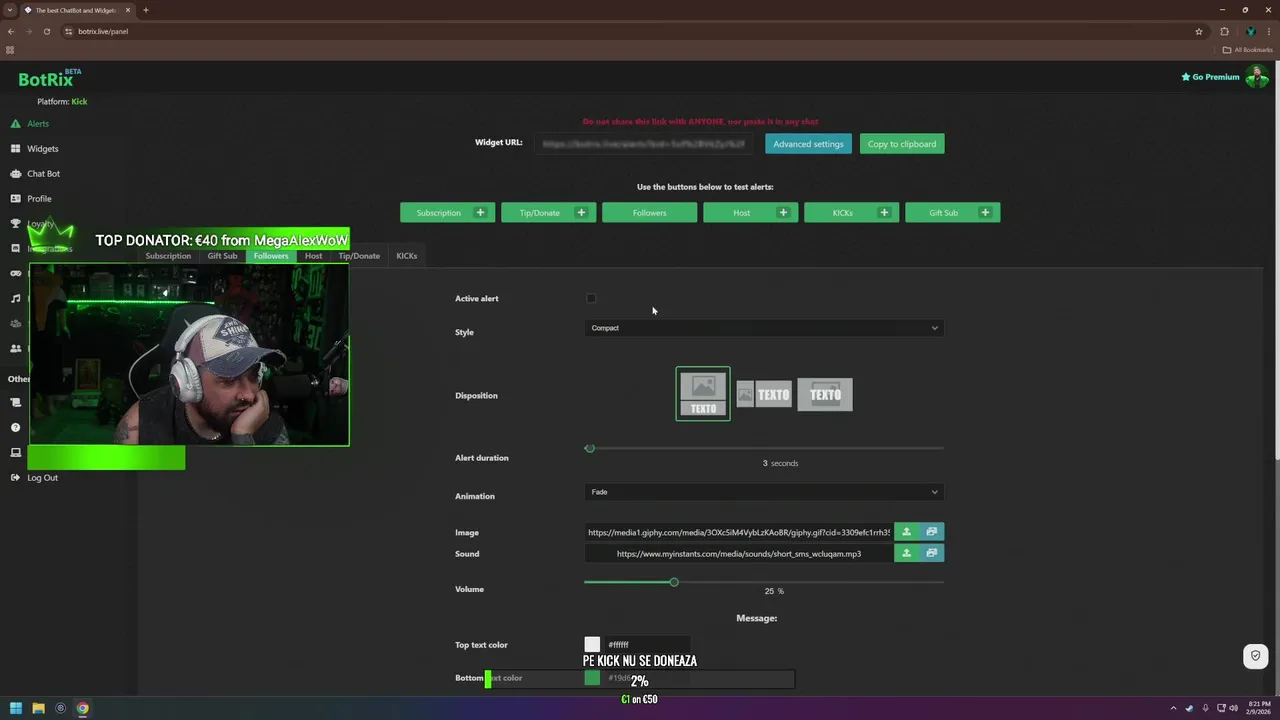Test the Subscription alert

[x=438, y=213]
